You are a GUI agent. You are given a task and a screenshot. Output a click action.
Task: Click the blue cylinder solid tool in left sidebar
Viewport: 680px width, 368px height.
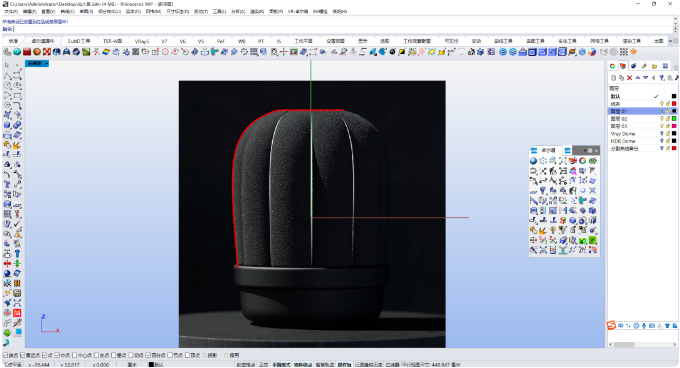(x=7, y=125)
